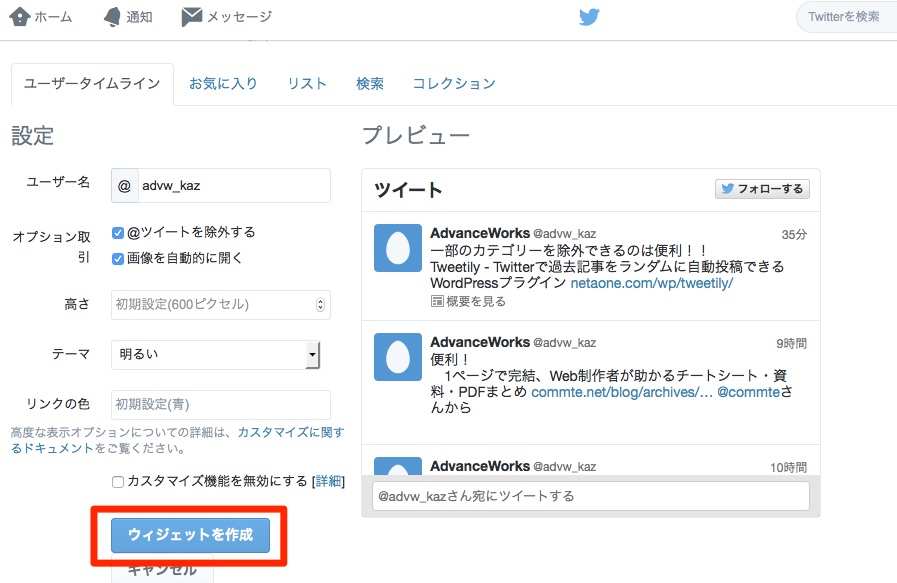Click AdvanceWorks name on 35分 tweet
Viewport: 897px width, 583px height.
click(480, 233)
